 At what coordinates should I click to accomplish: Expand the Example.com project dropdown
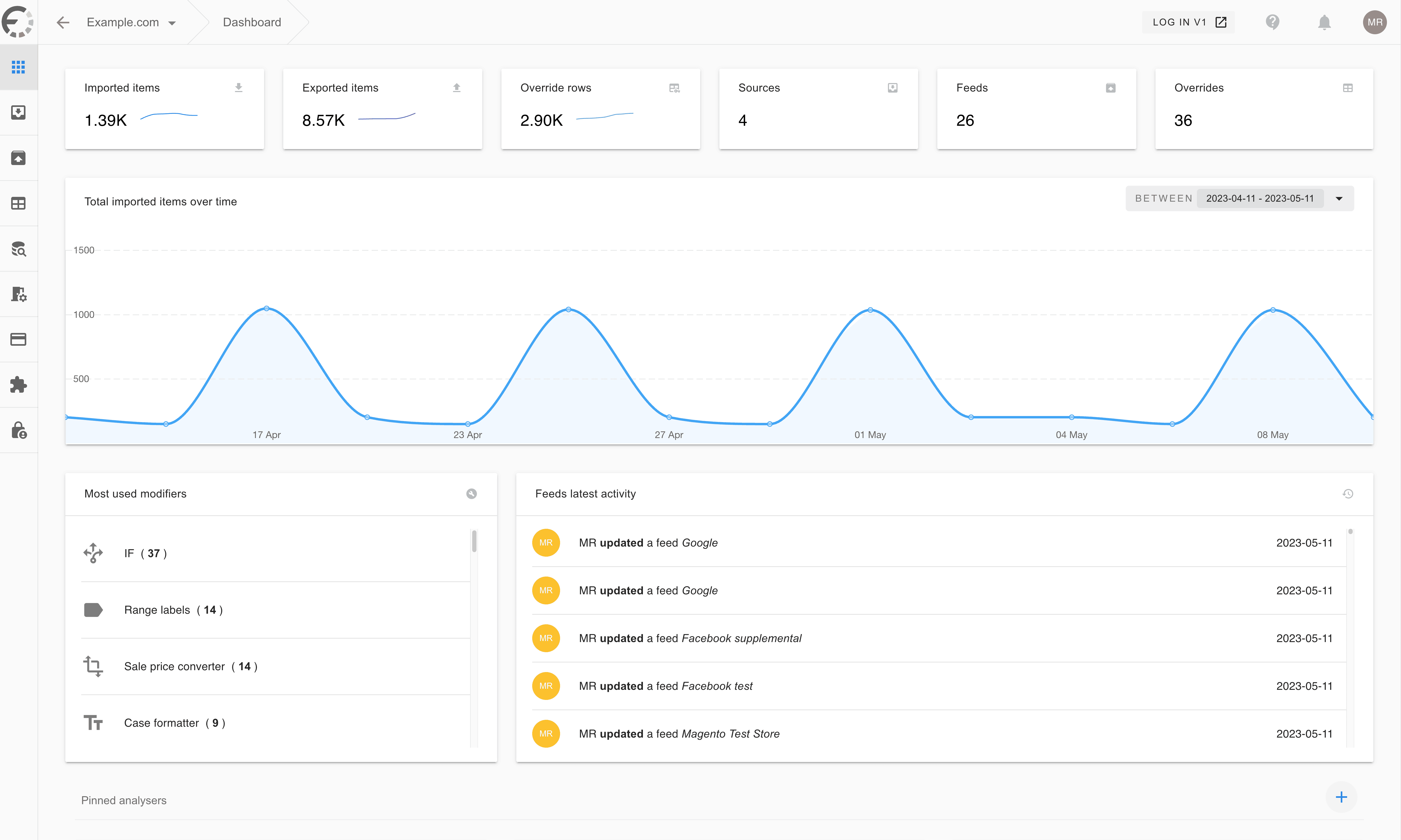point(131,23)
